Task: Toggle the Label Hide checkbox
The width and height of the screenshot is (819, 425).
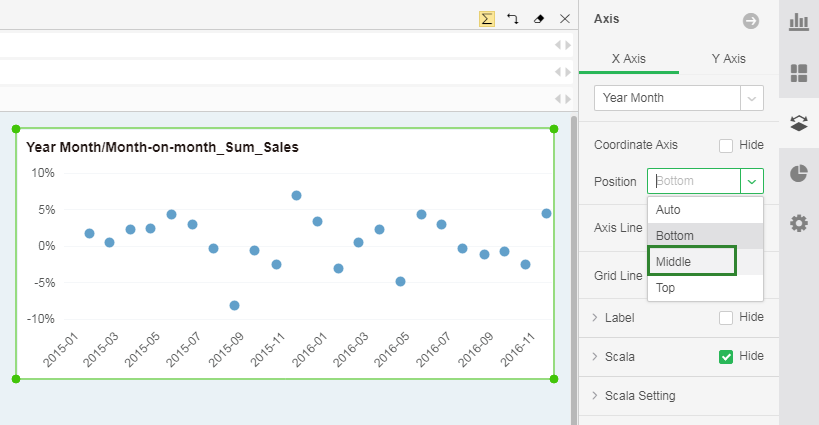Action: click(x=727, y=318)
